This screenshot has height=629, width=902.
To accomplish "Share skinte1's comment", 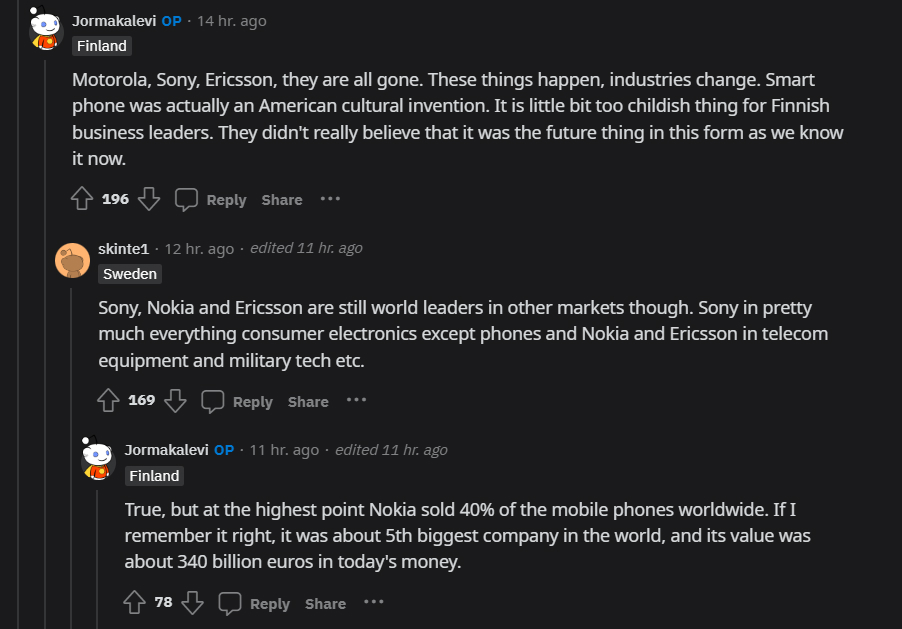I will [x=308, y=402].
